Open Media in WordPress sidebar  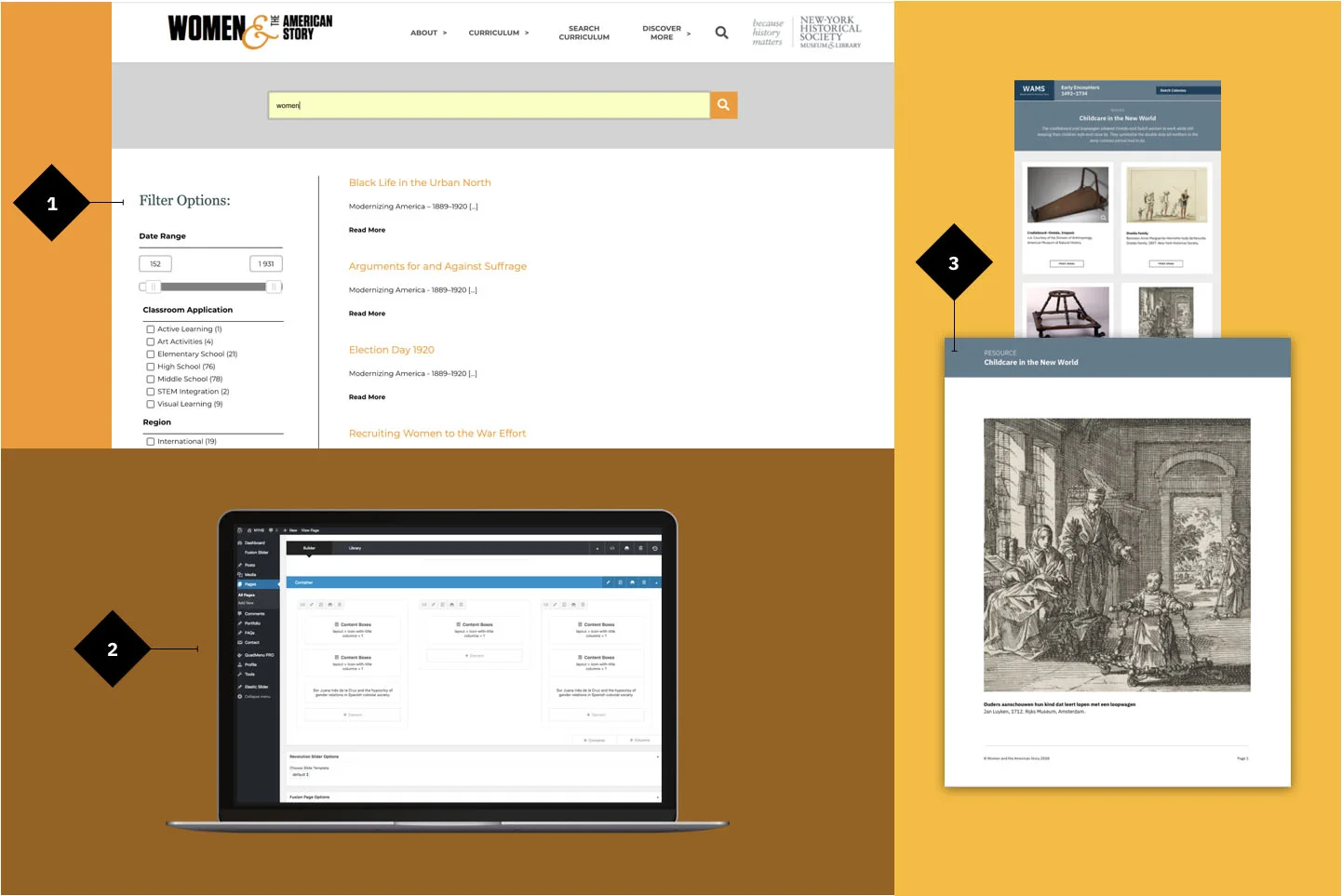(250, 575)
